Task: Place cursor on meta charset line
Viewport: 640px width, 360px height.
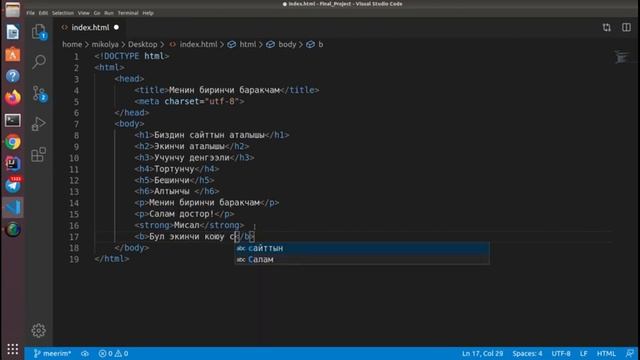Action: [189, 101]
